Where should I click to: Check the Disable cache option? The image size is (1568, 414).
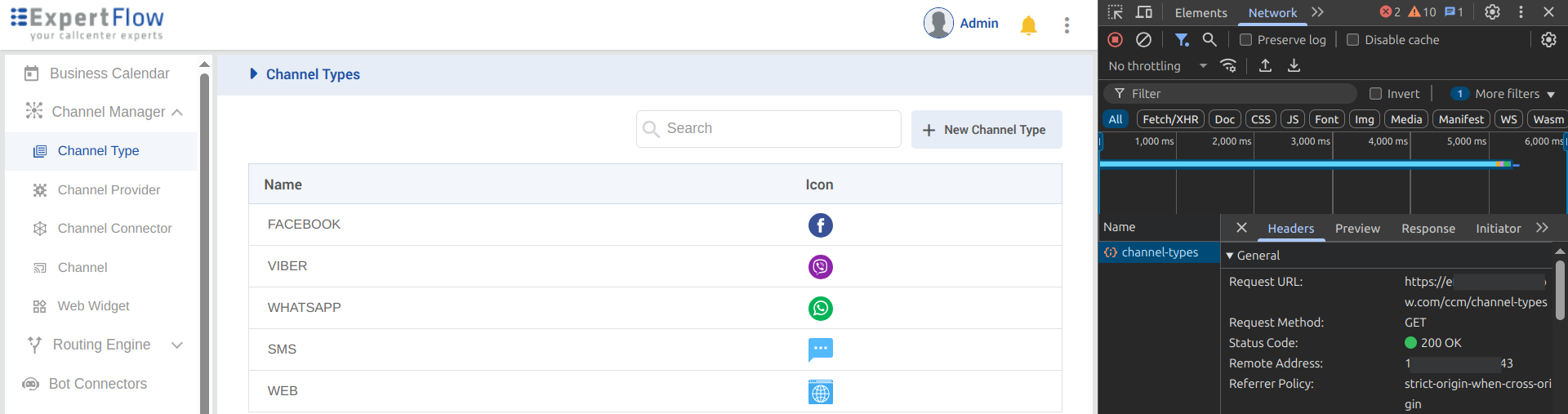click(x=1352, y=40)
